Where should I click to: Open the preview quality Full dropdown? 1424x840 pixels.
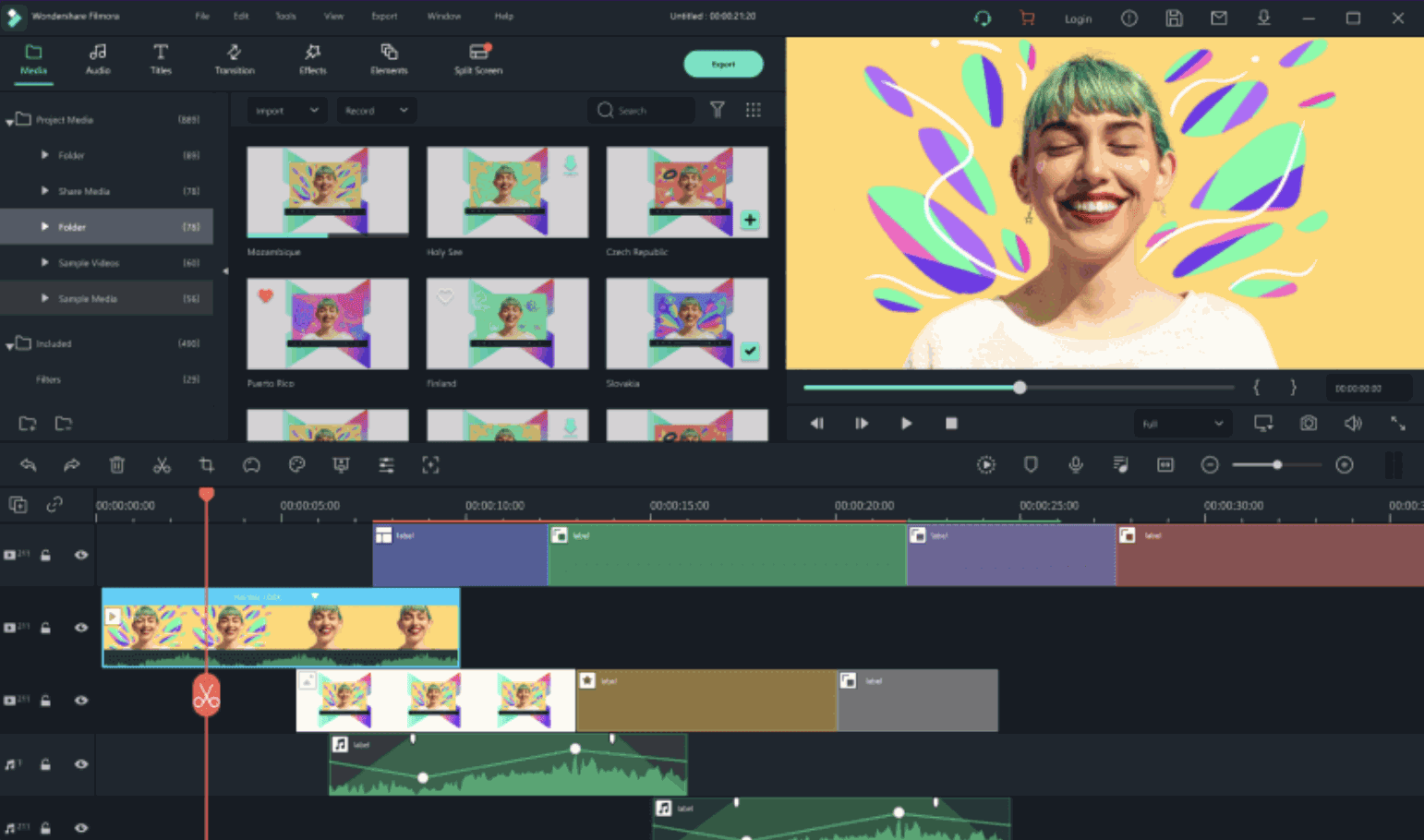(1181, 423)
